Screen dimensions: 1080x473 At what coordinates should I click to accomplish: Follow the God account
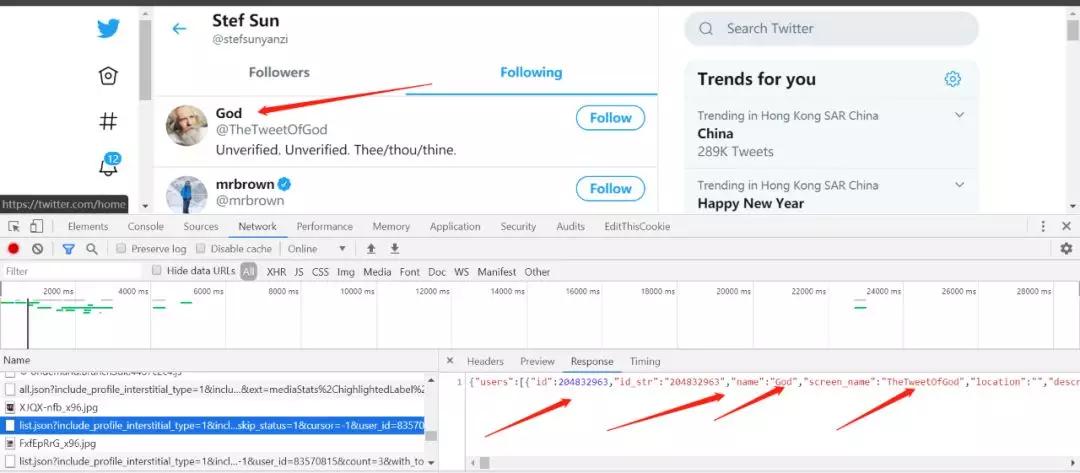click(610, 118)
